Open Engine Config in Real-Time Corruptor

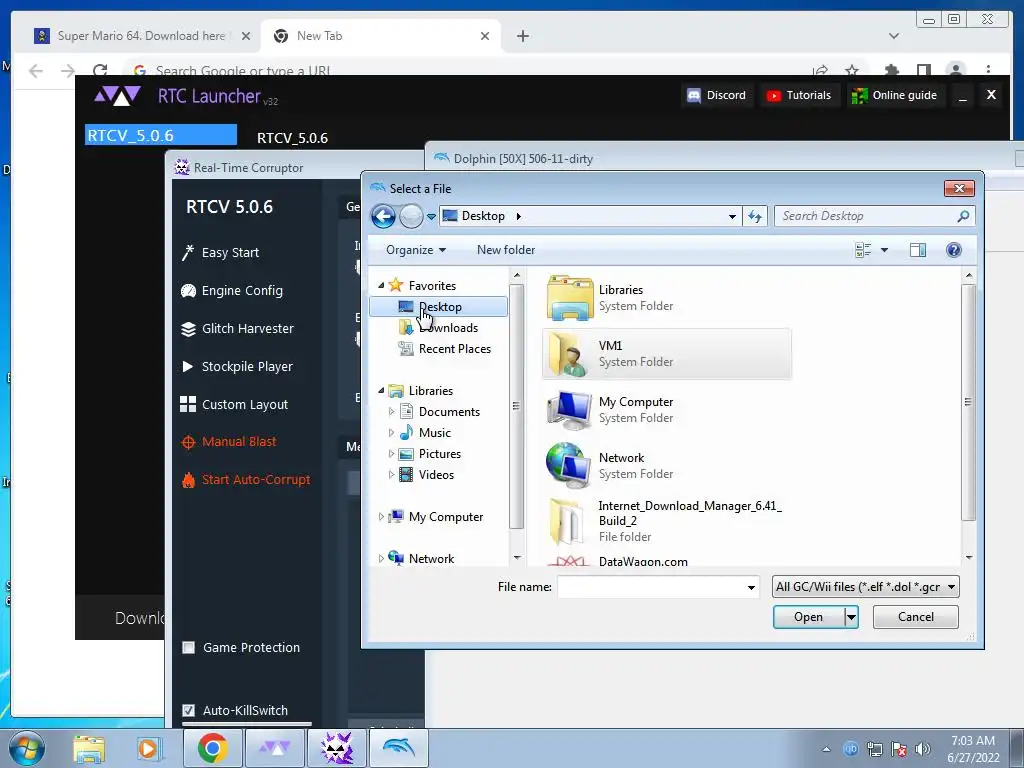click(x=232, y=291)
